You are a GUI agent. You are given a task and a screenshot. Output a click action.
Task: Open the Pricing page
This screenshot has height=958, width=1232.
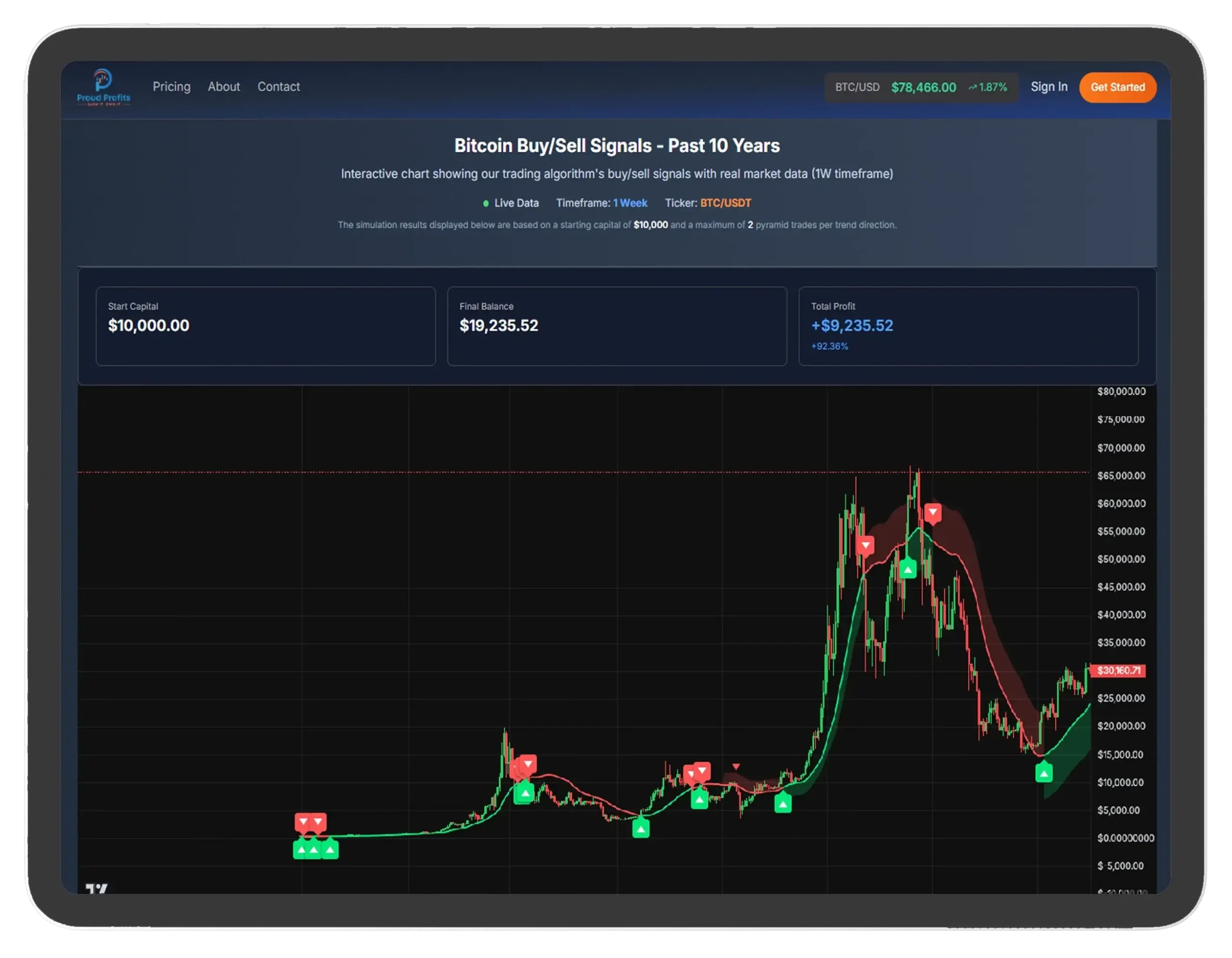pos(171,87)
